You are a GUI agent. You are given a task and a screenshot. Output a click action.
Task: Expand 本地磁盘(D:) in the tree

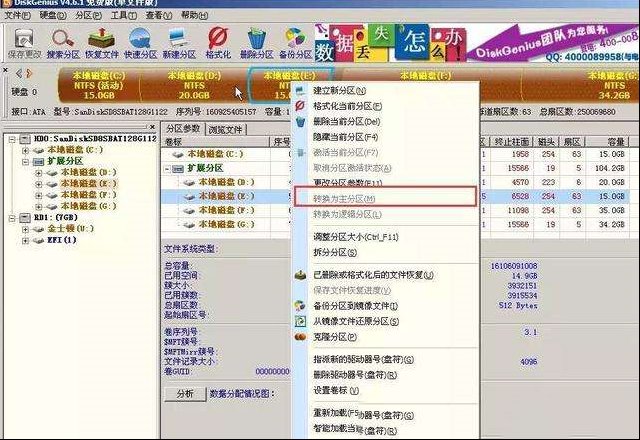(x=39, y=173)
